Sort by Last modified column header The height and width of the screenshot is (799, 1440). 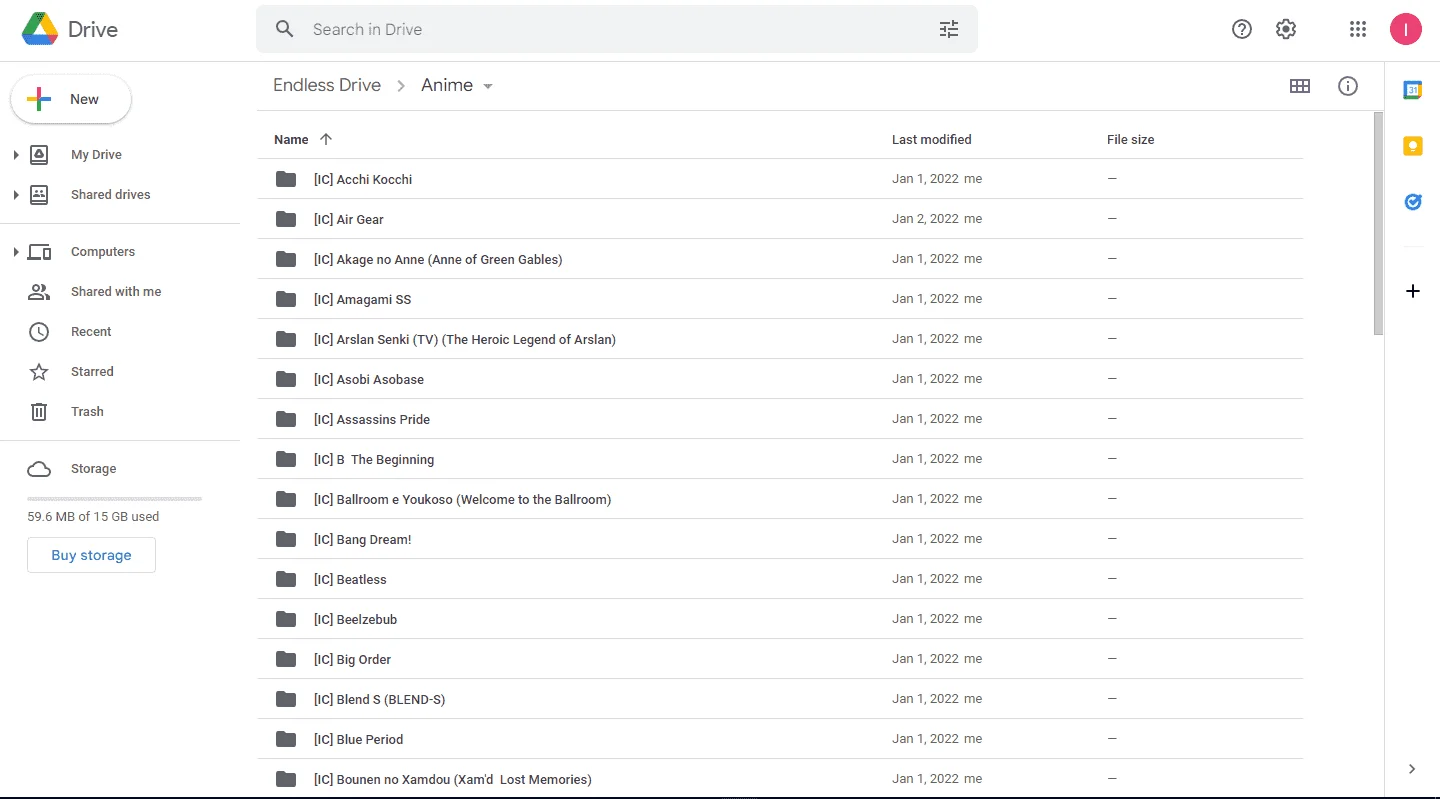[932, 140]
